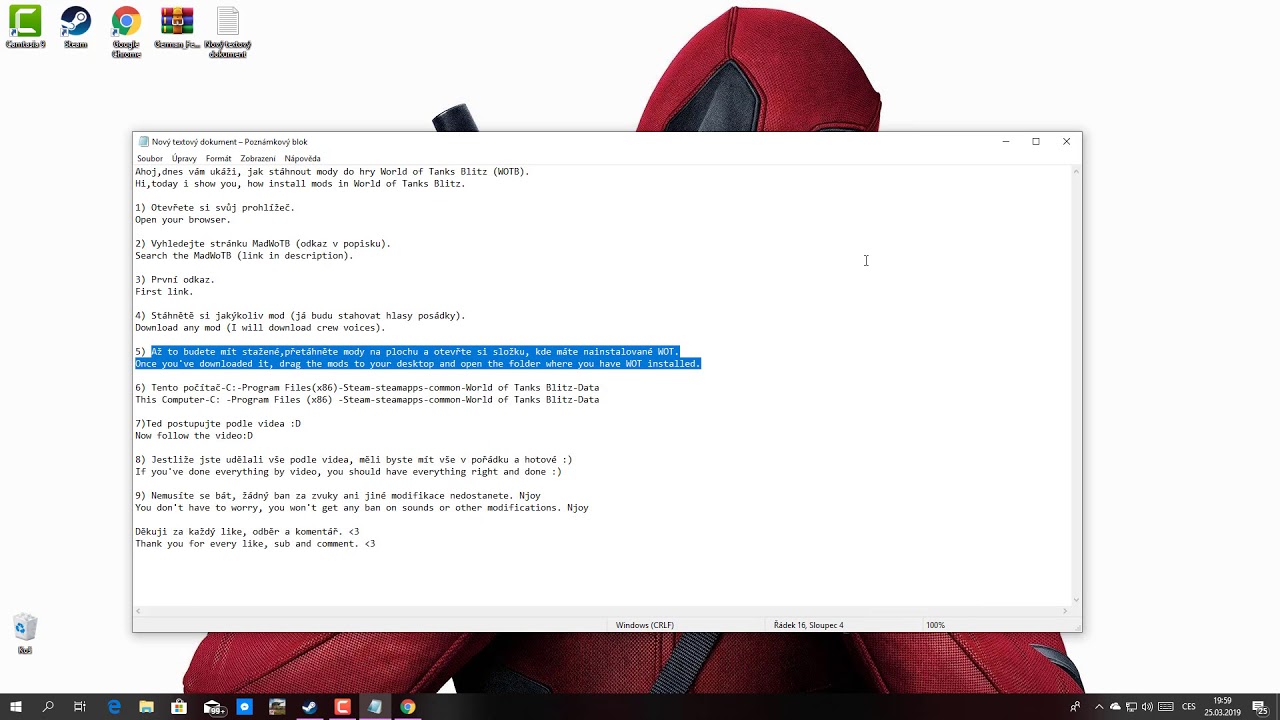The height and width of the screenshot is (720, 1280).
Task: Click the vertical scrollbar down arrow
Action: click(1076, 599)
